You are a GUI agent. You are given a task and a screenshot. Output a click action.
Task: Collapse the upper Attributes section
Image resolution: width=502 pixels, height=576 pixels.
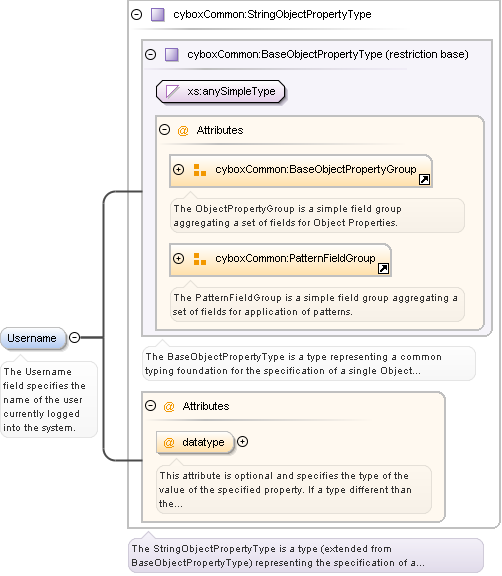click(165, 130)
